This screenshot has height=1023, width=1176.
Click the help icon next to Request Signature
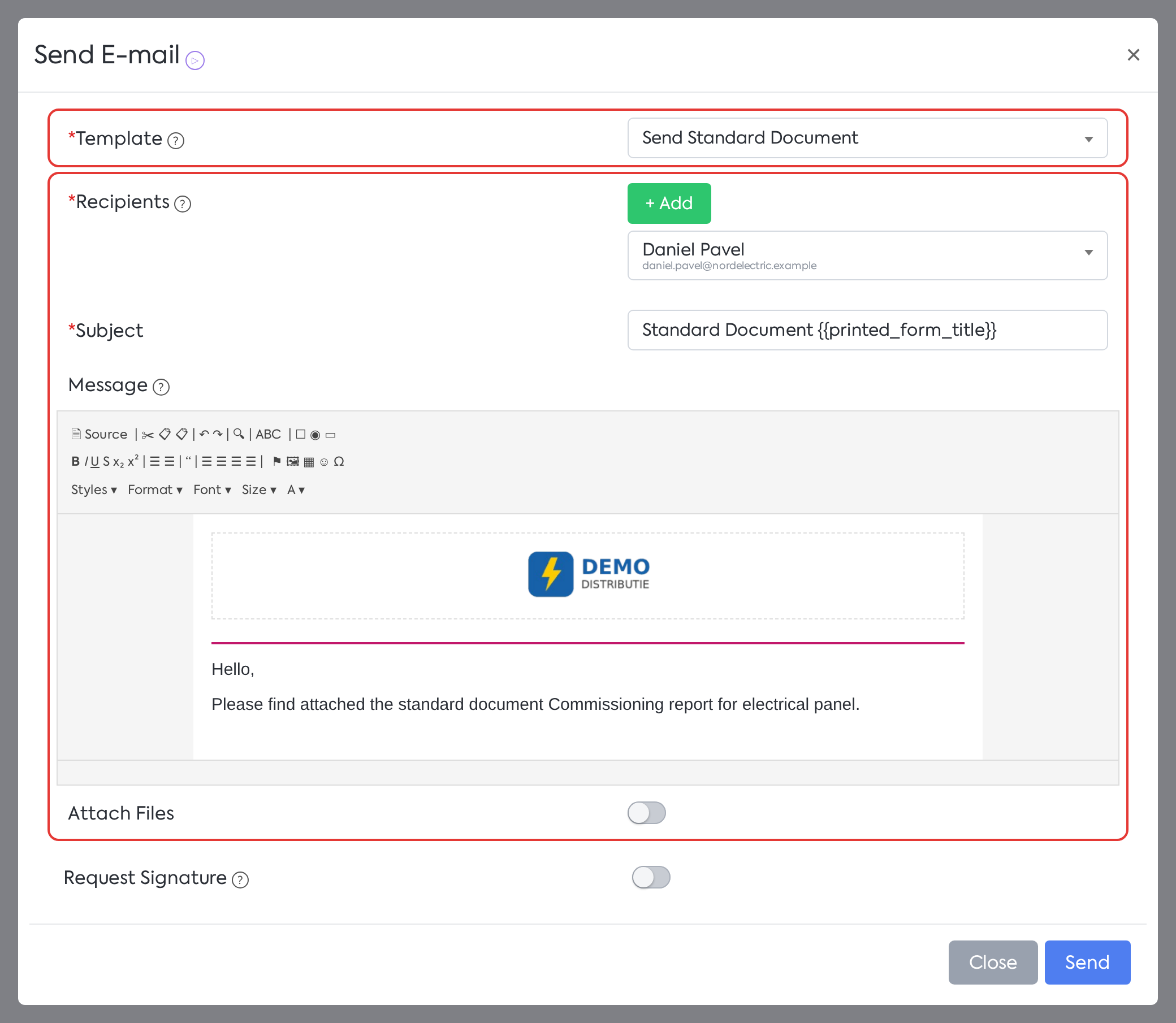[x=240, y=879]
